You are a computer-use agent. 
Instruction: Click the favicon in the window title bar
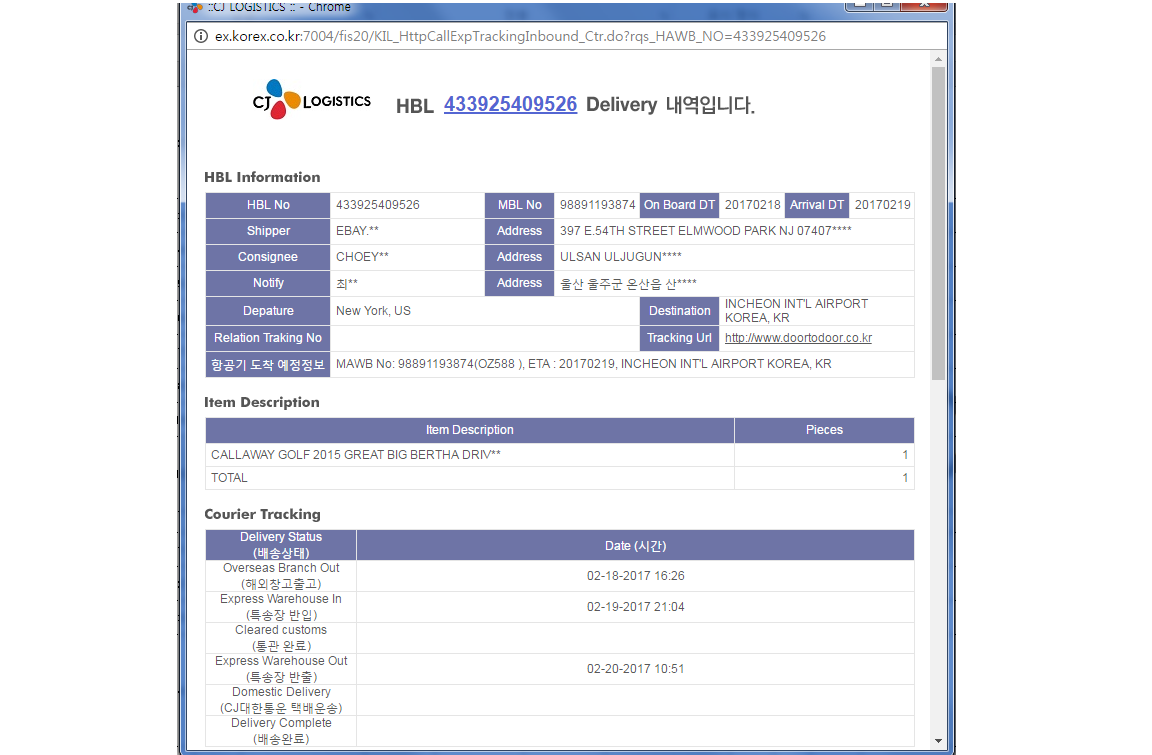tap(195, 7)
